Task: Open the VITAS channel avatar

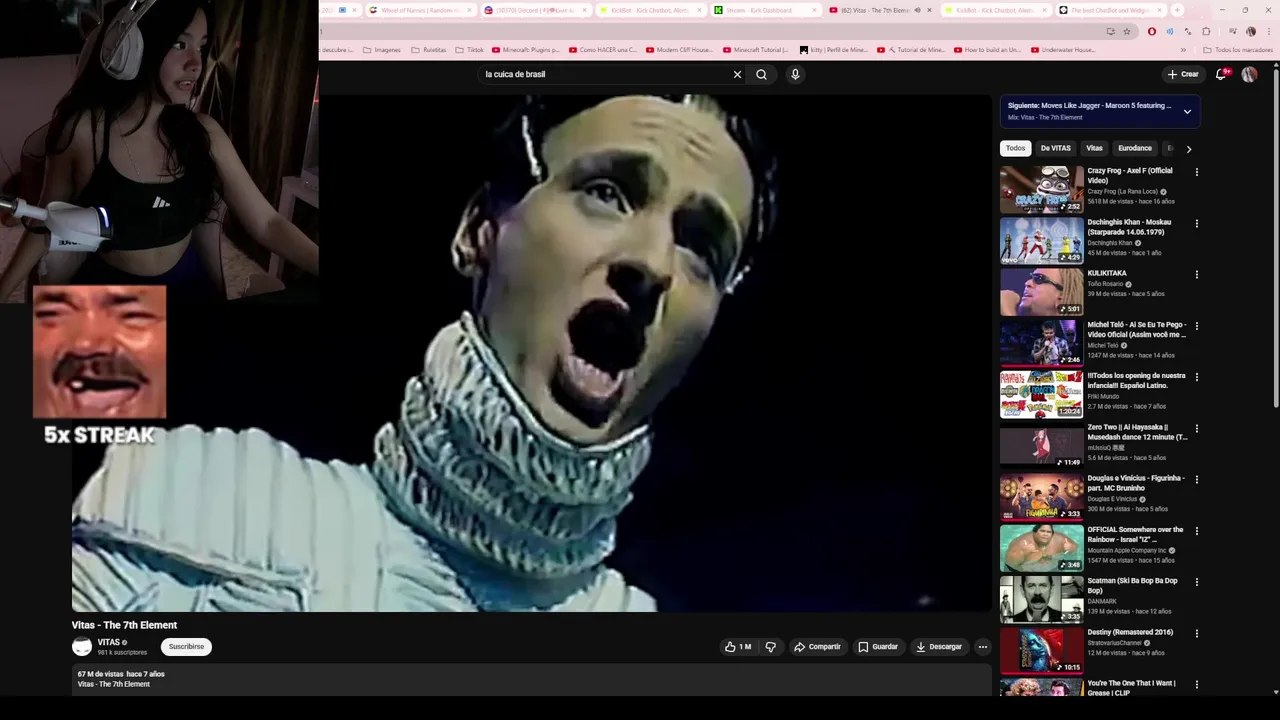Action: coord(82,647)
